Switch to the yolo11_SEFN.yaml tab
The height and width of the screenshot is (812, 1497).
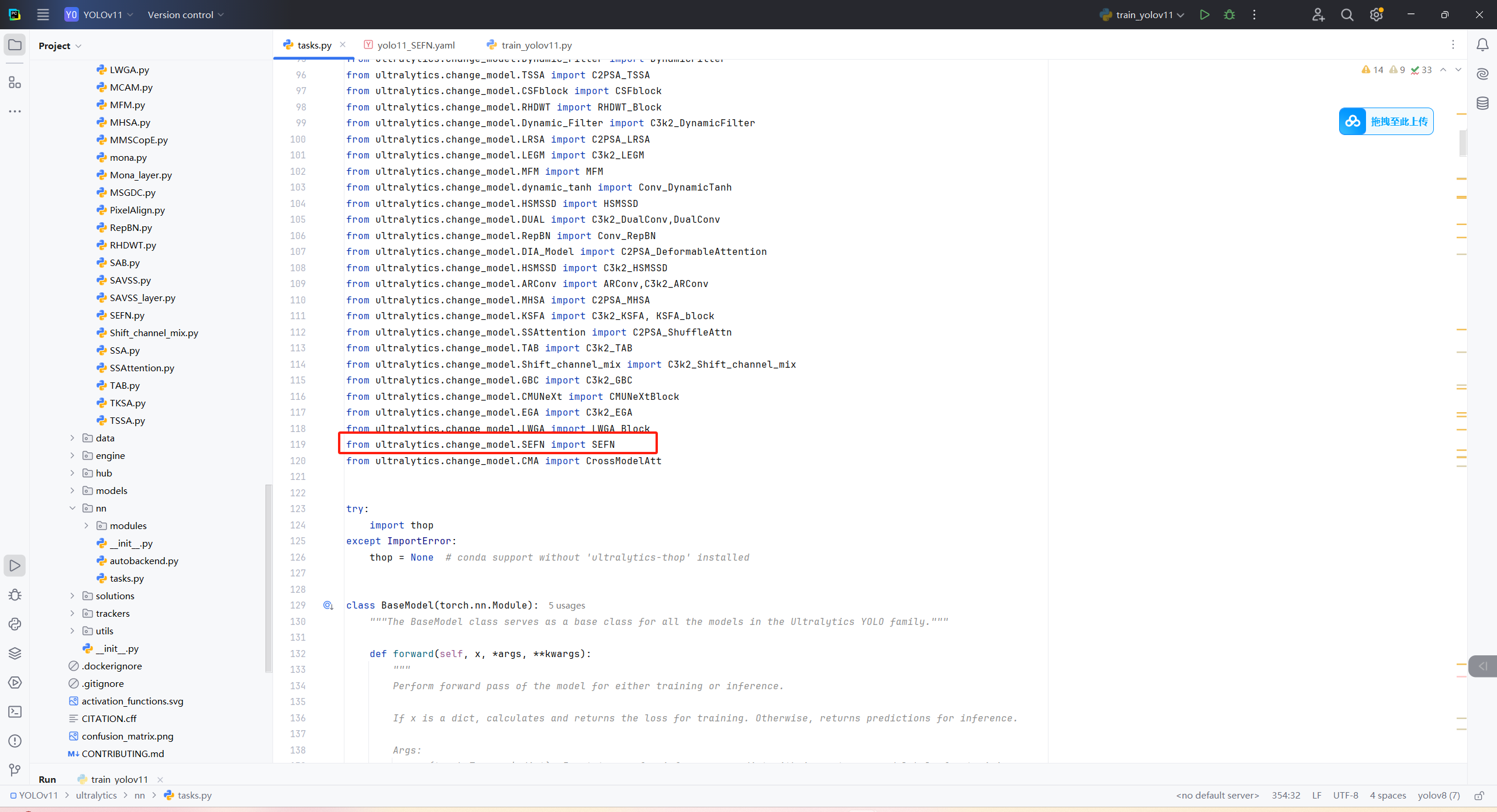pyautogui.click(x=415, y=45)
